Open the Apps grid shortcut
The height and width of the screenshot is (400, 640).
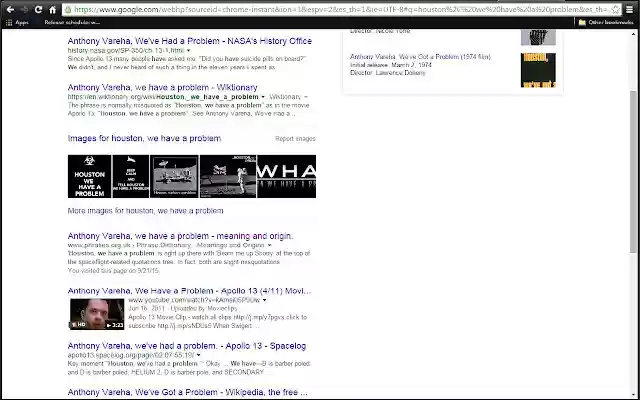click(17, 22)
